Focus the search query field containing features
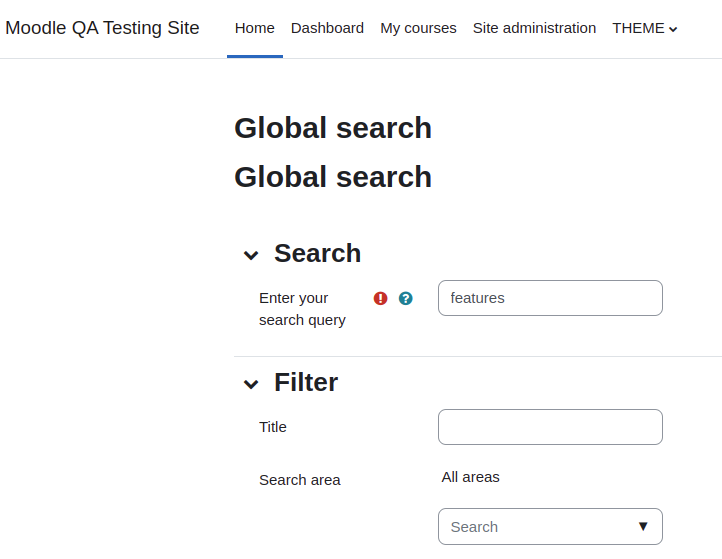Image resolution: width=722 pixels, height=559 pixels. click(550, 298)
